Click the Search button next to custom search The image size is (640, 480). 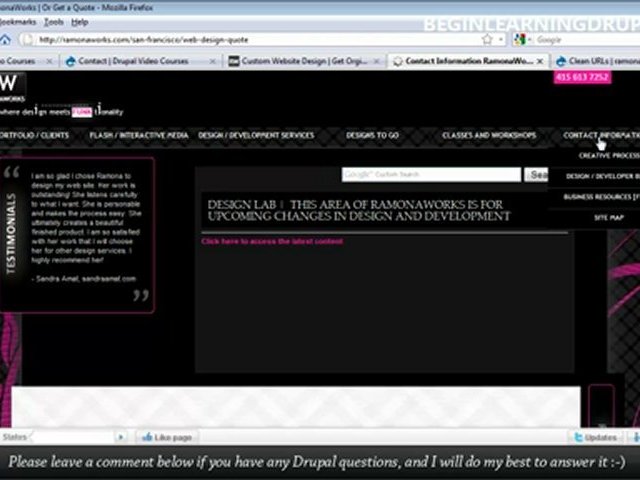tap(536, 175)
